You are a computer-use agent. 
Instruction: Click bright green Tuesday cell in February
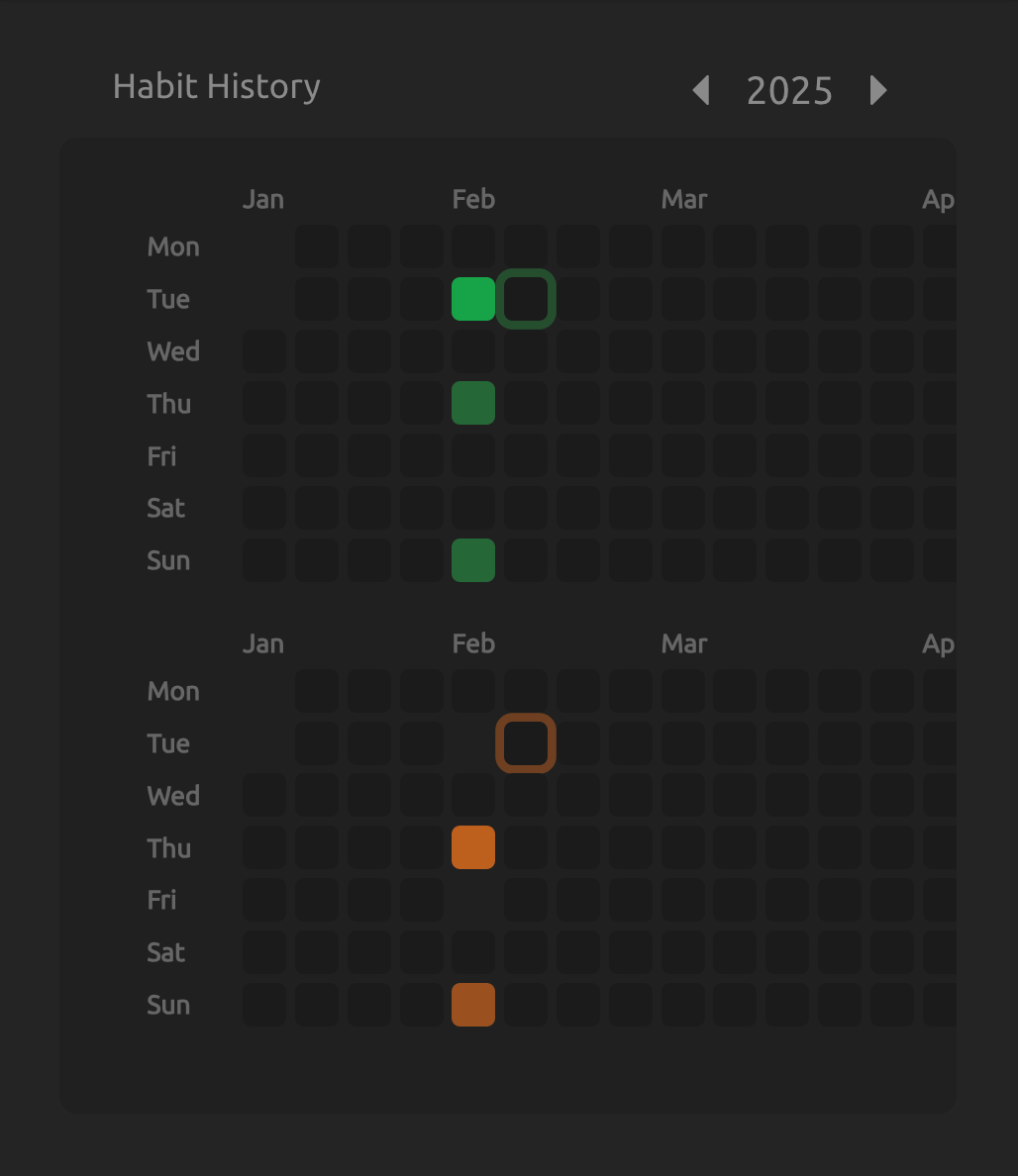(473, 299)
